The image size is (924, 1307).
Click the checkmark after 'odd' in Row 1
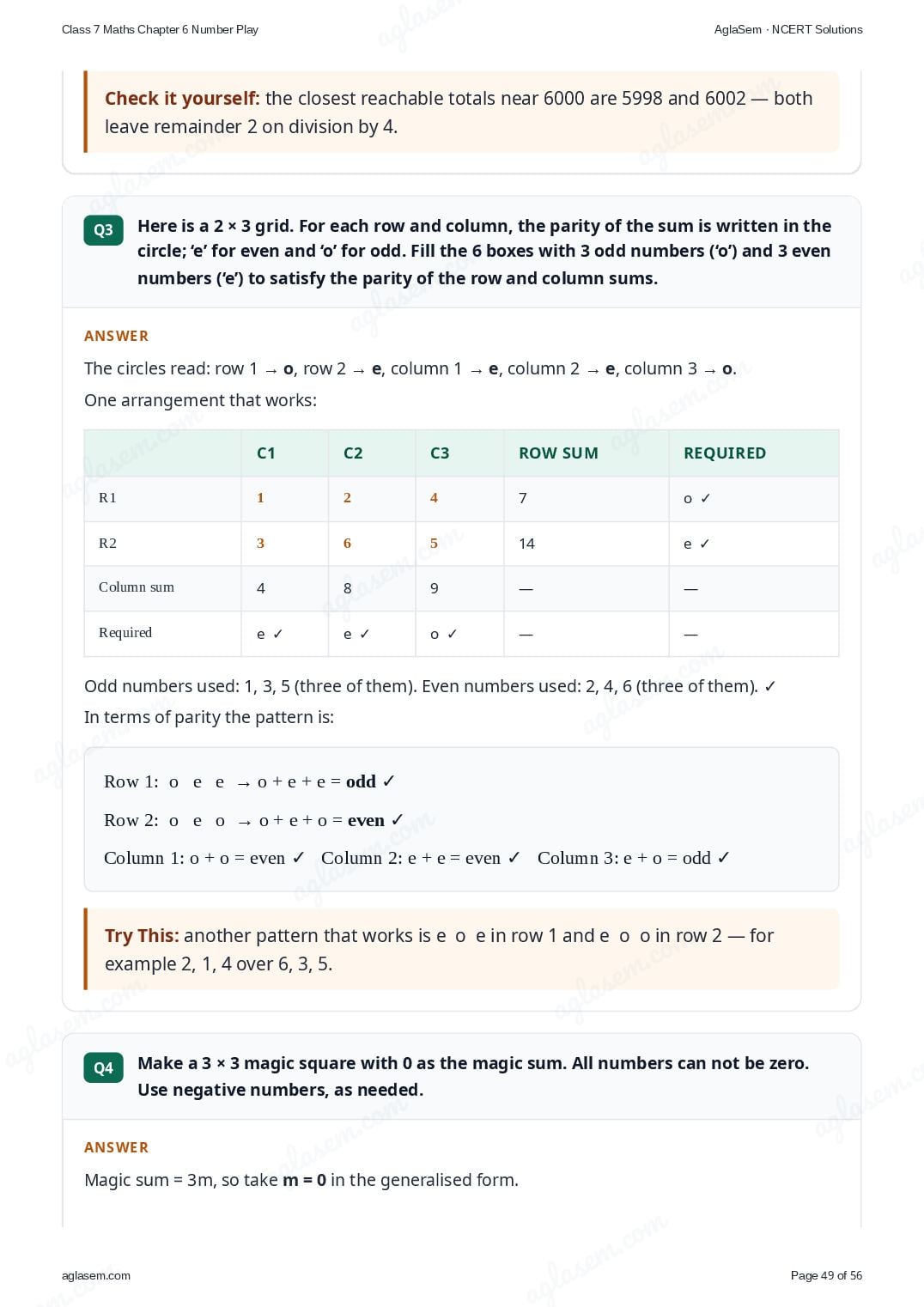point(388,781)
